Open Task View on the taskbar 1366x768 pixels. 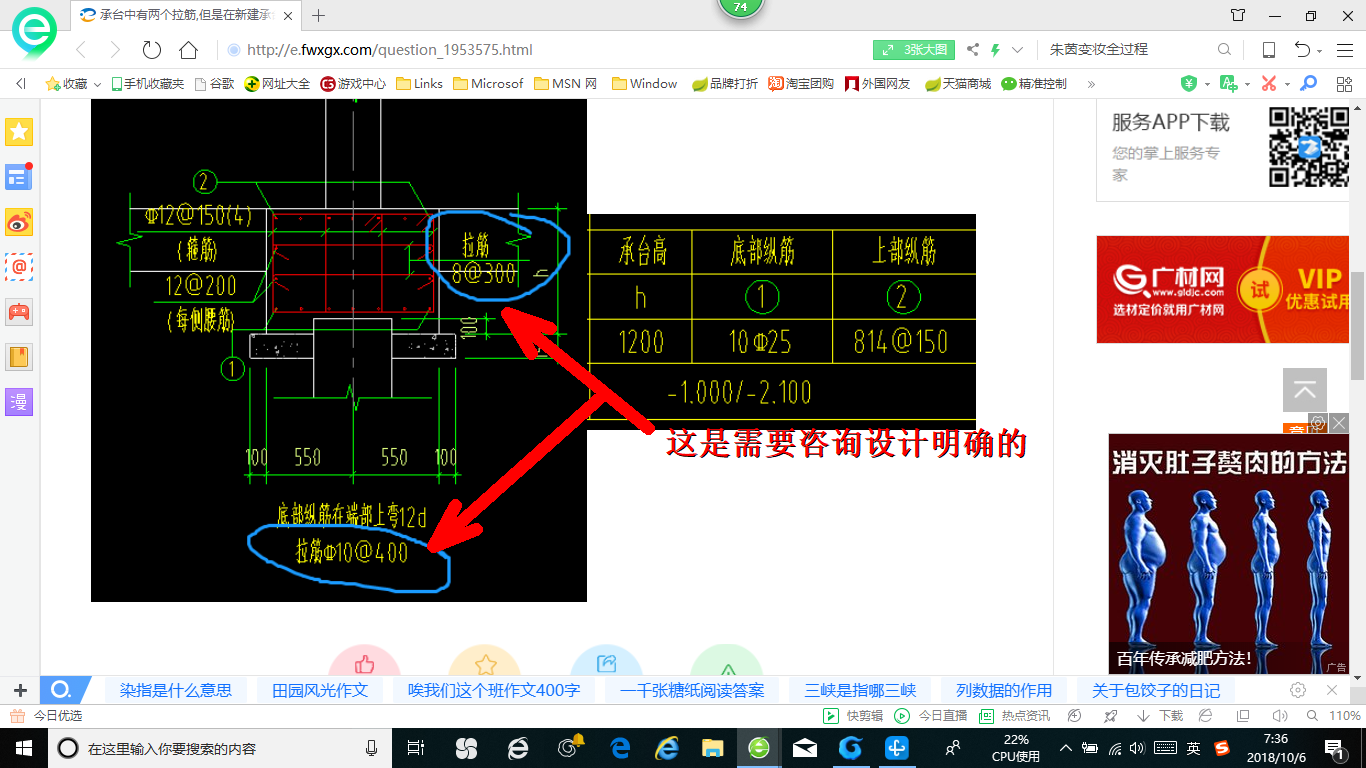(x=416, y=748)
